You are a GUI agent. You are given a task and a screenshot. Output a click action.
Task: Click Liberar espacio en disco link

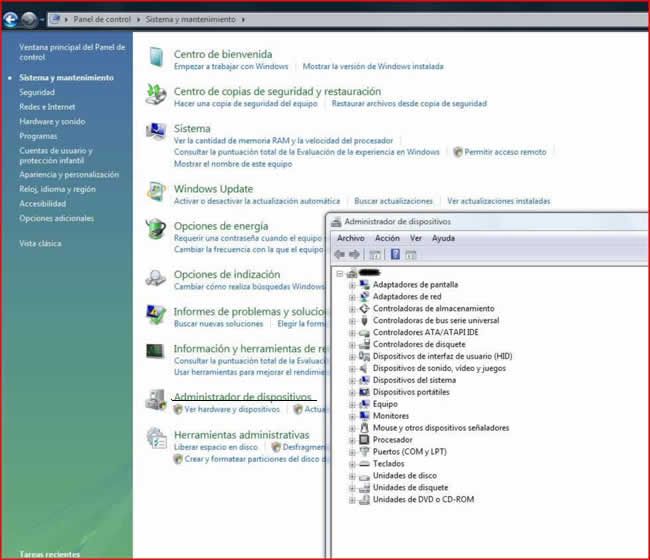[x=216, y=447]
